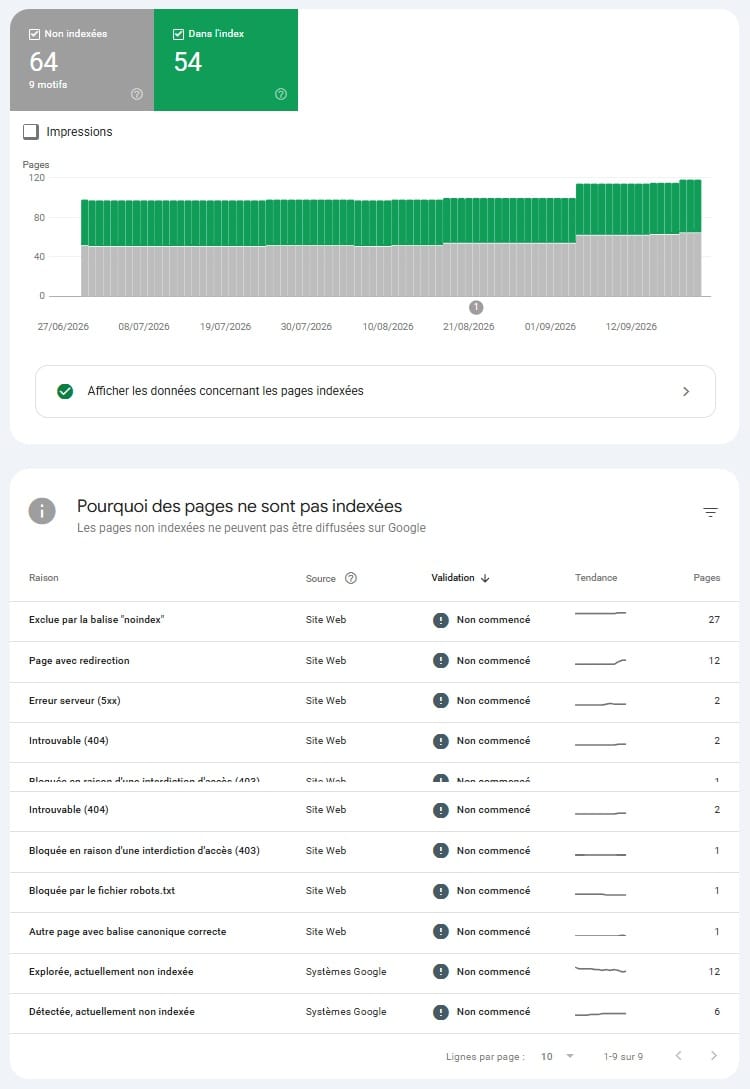This screenshot has height=1089, width=750.
Task: Click the status icon in the balise canonique row
Action: coord(440,932)
